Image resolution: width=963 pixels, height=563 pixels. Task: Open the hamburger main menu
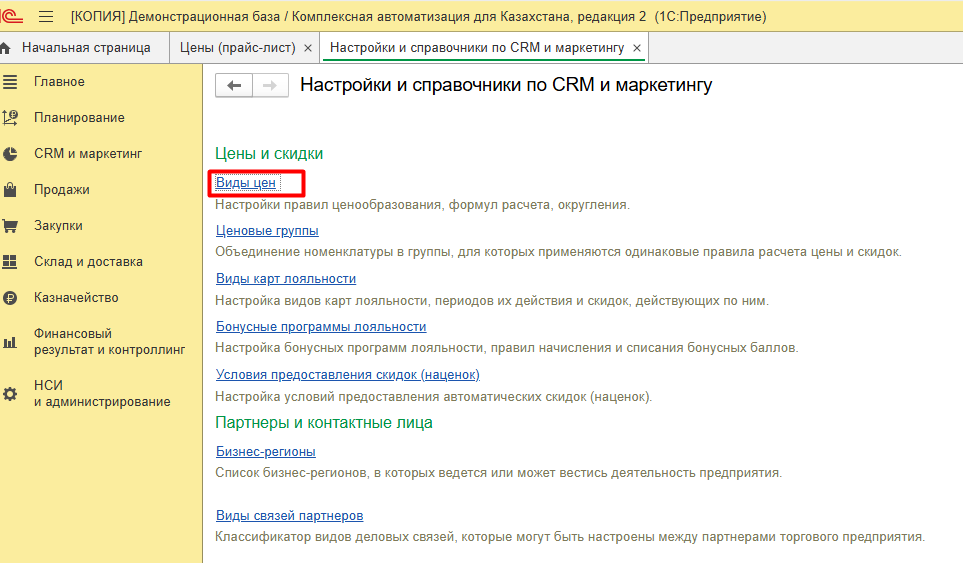45,17
